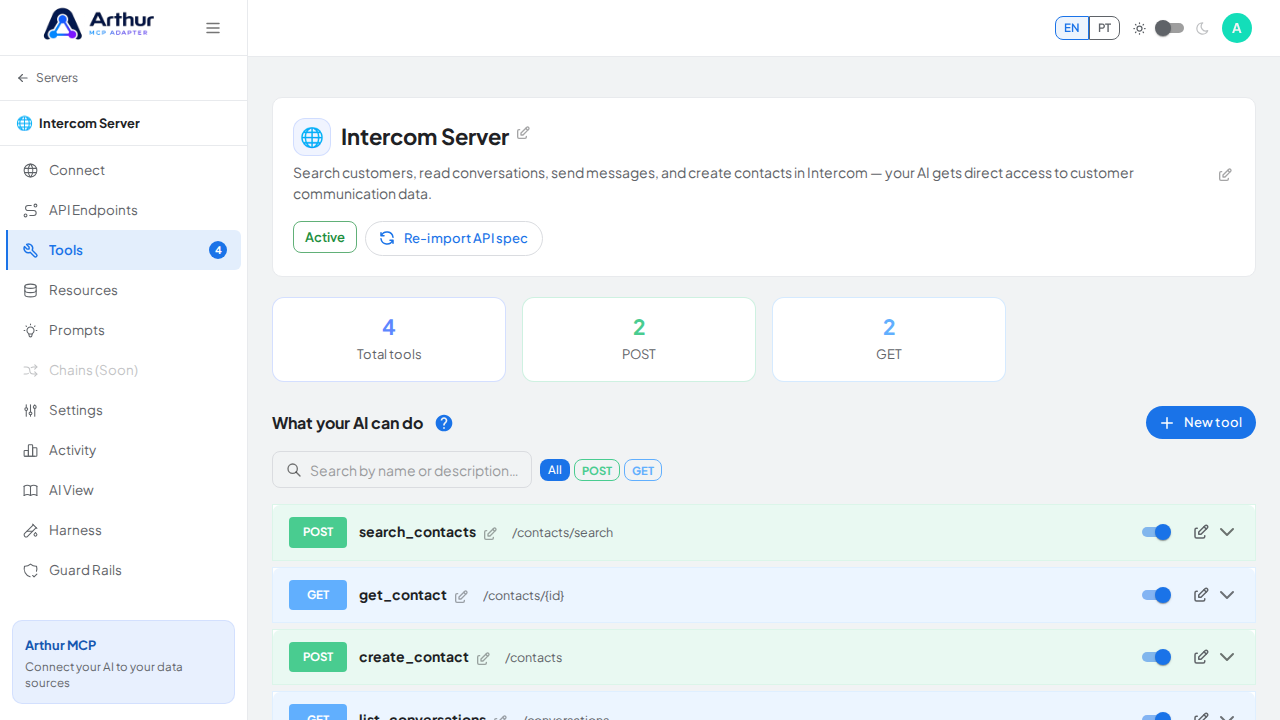The width and height of the screenshot is (1280, 720).
Task: Filter tools by All
Action: (x=555, y=470)
